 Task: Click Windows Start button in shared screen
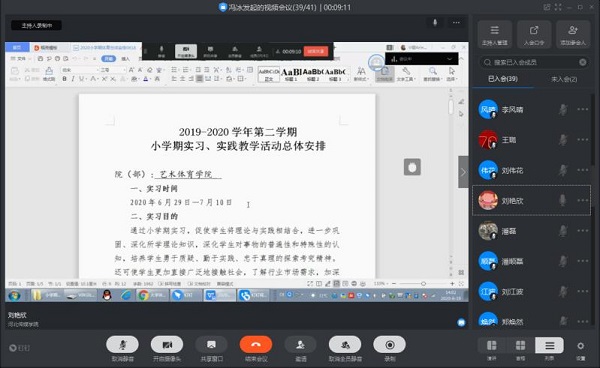click(x=15, y=295)
